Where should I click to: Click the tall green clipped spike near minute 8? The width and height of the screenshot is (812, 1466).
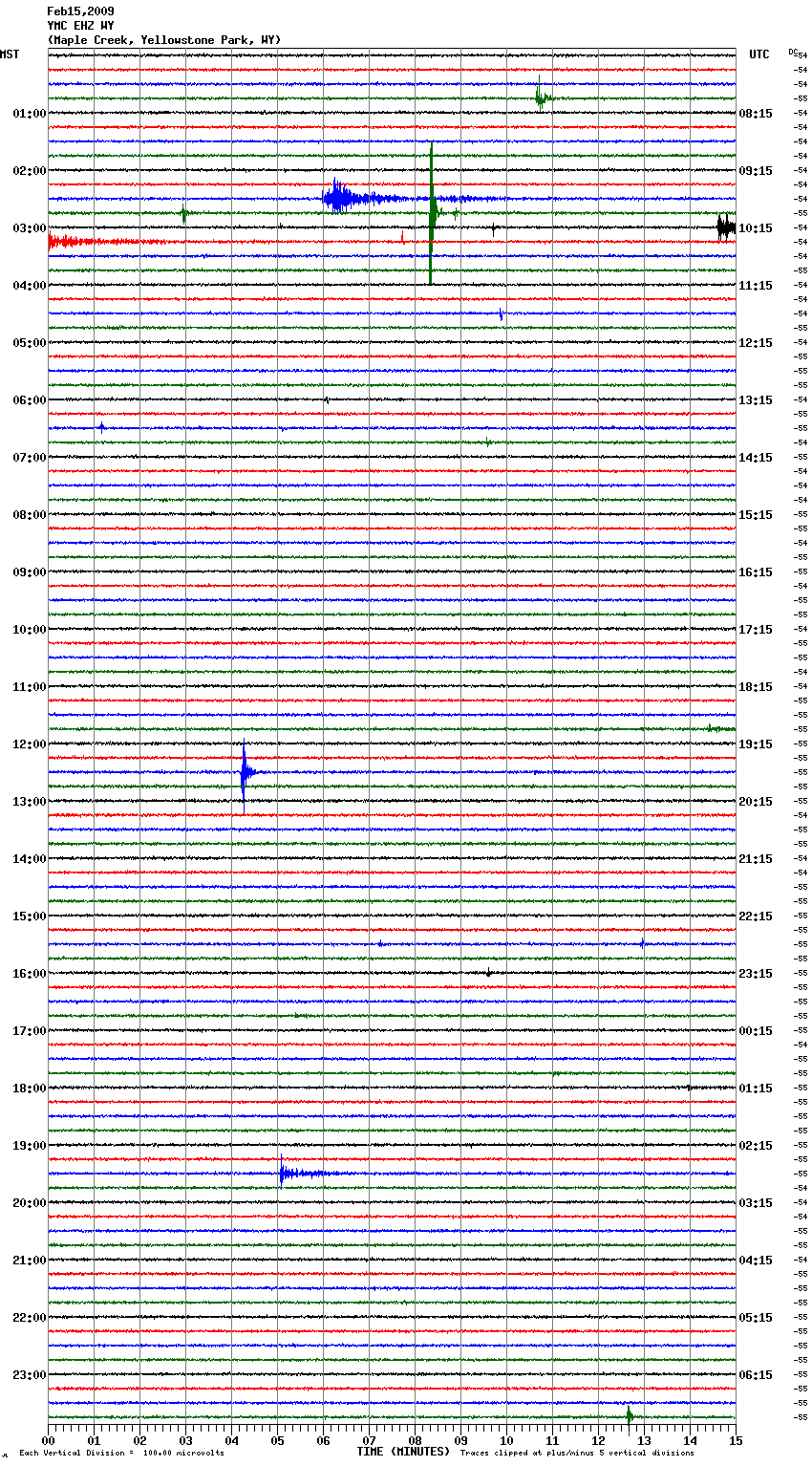[x=432, y=213]
